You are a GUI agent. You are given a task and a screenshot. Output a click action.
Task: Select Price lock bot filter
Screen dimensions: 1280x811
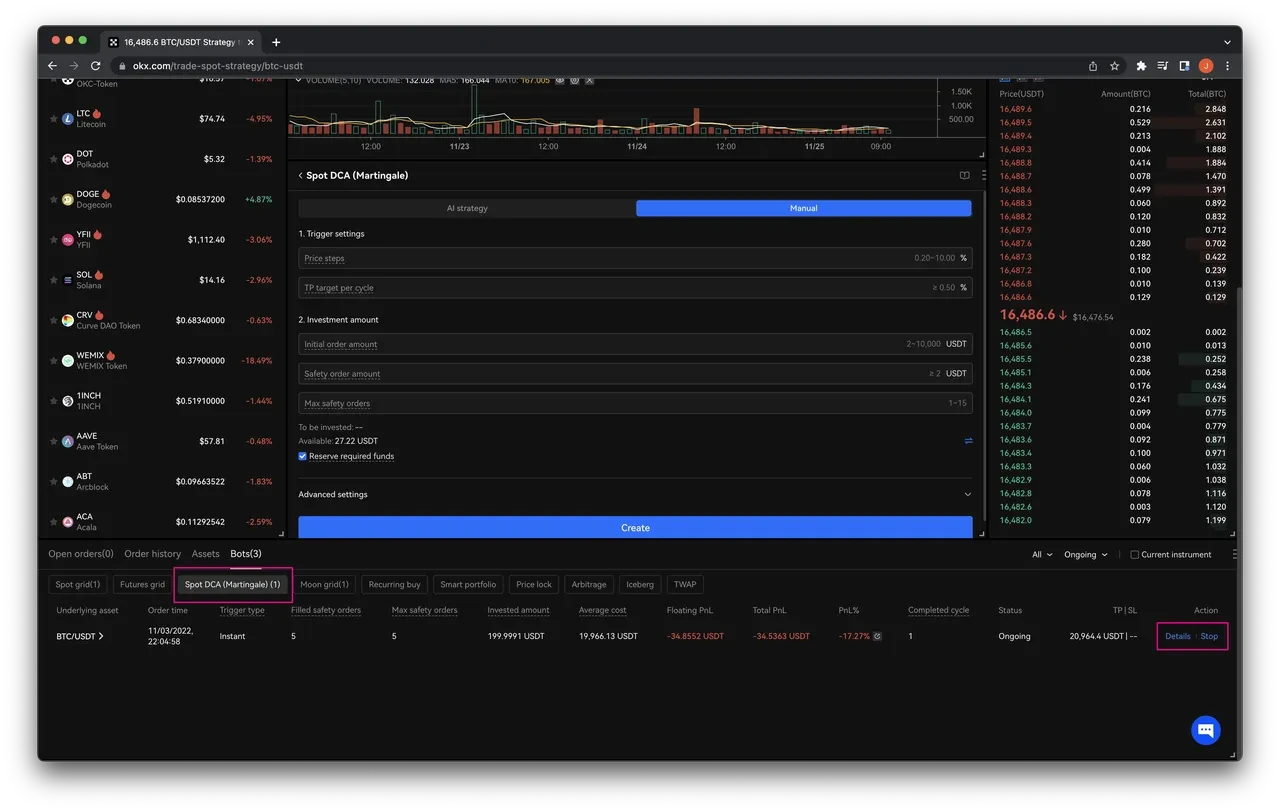534,584
